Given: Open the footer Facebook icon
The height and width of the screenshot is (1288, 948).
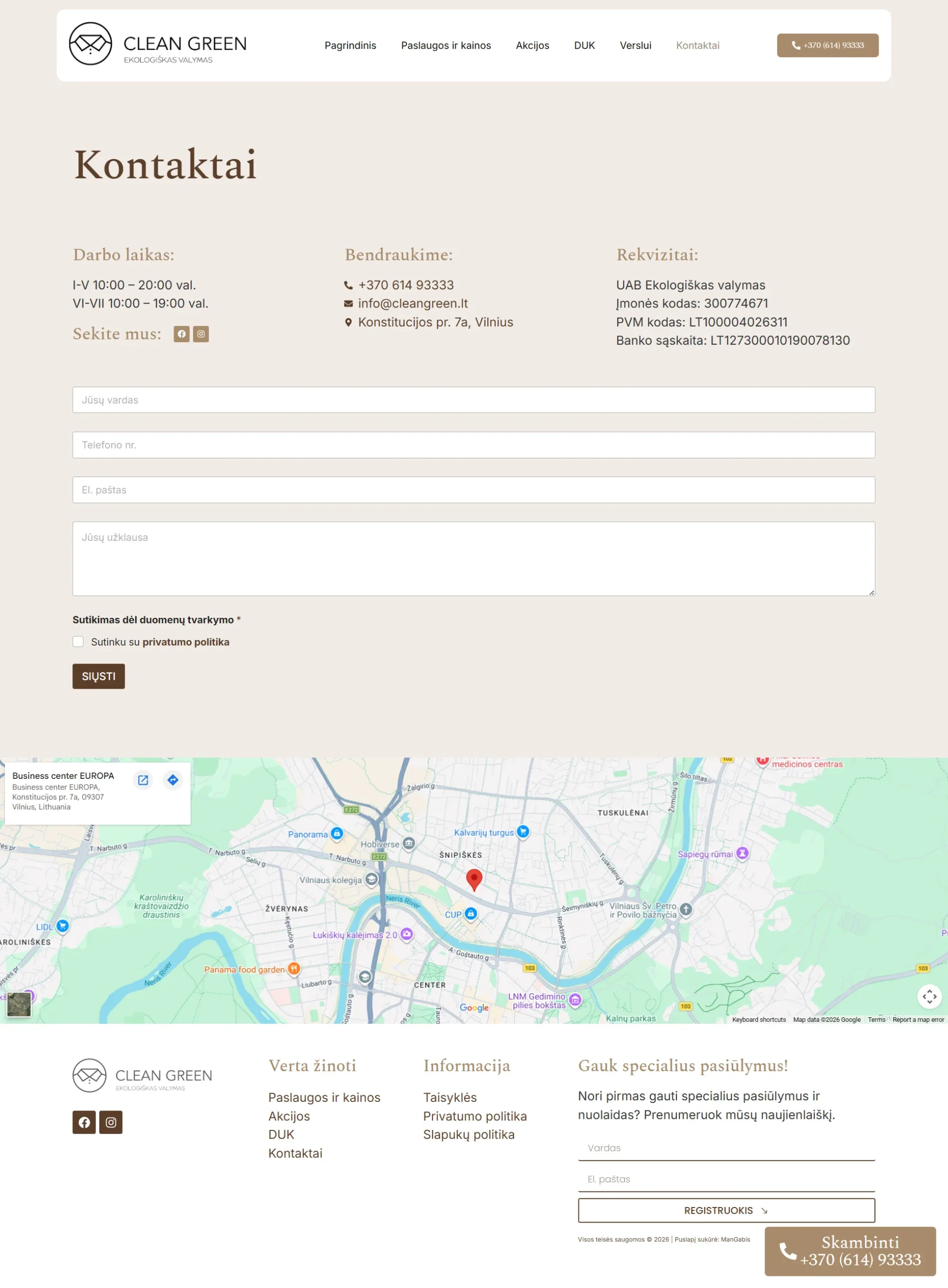Looking at the screenshot, I should [x=84, y=1122].
